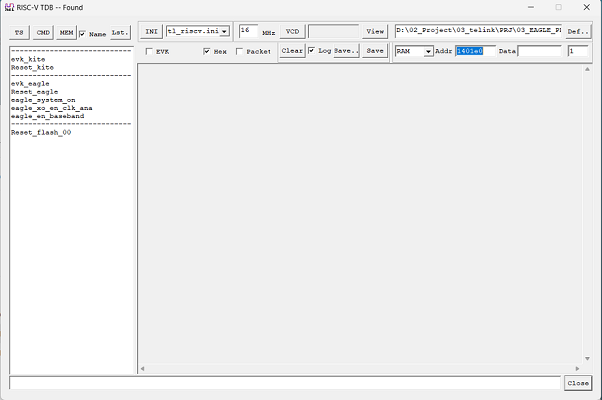602x400 pixels.
Task: Select eagle_system_on entry
Action: [x=43, y=100]
